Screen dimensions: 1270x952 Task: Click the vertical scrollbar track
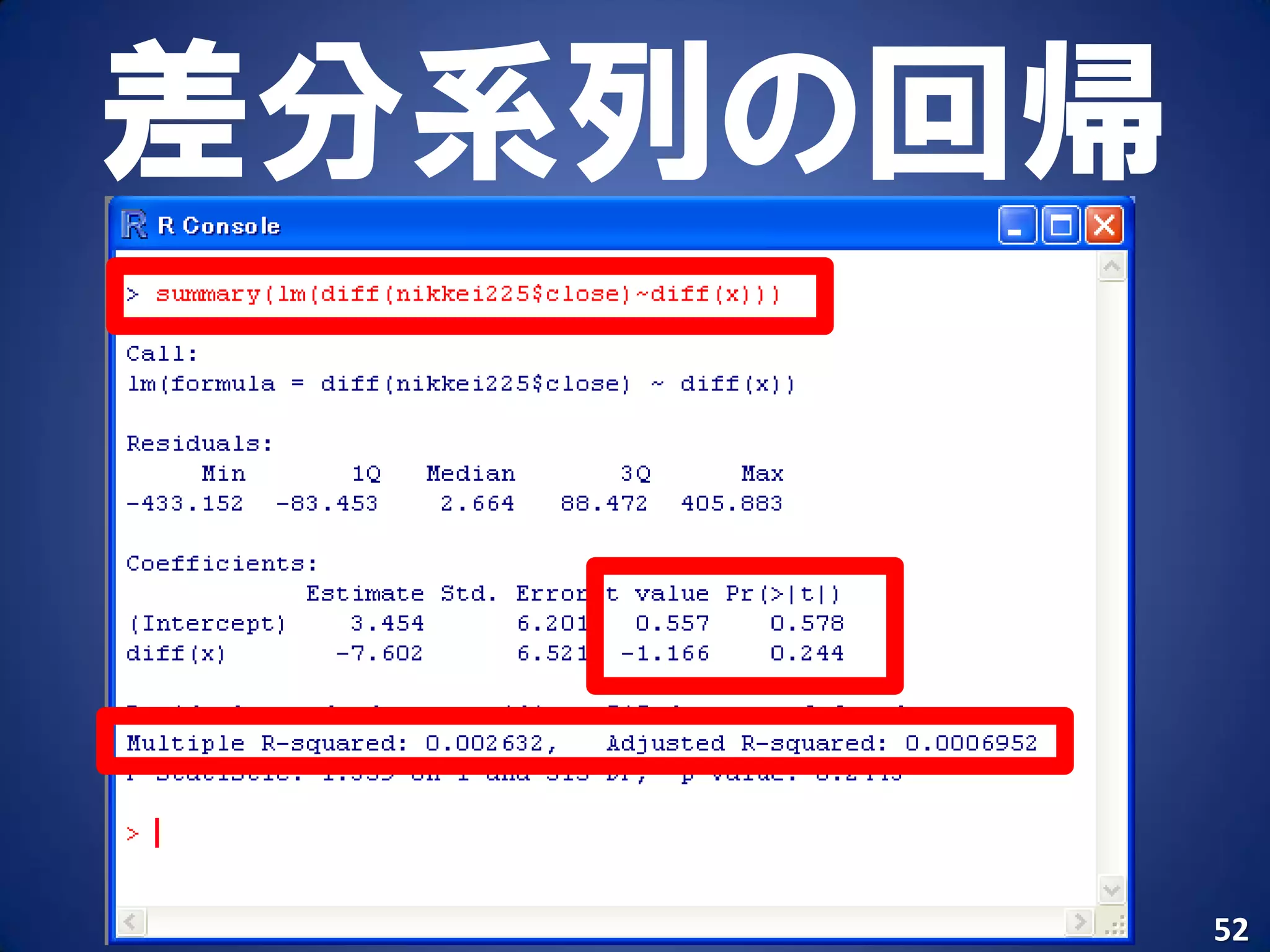click(x=1111, y=579)
